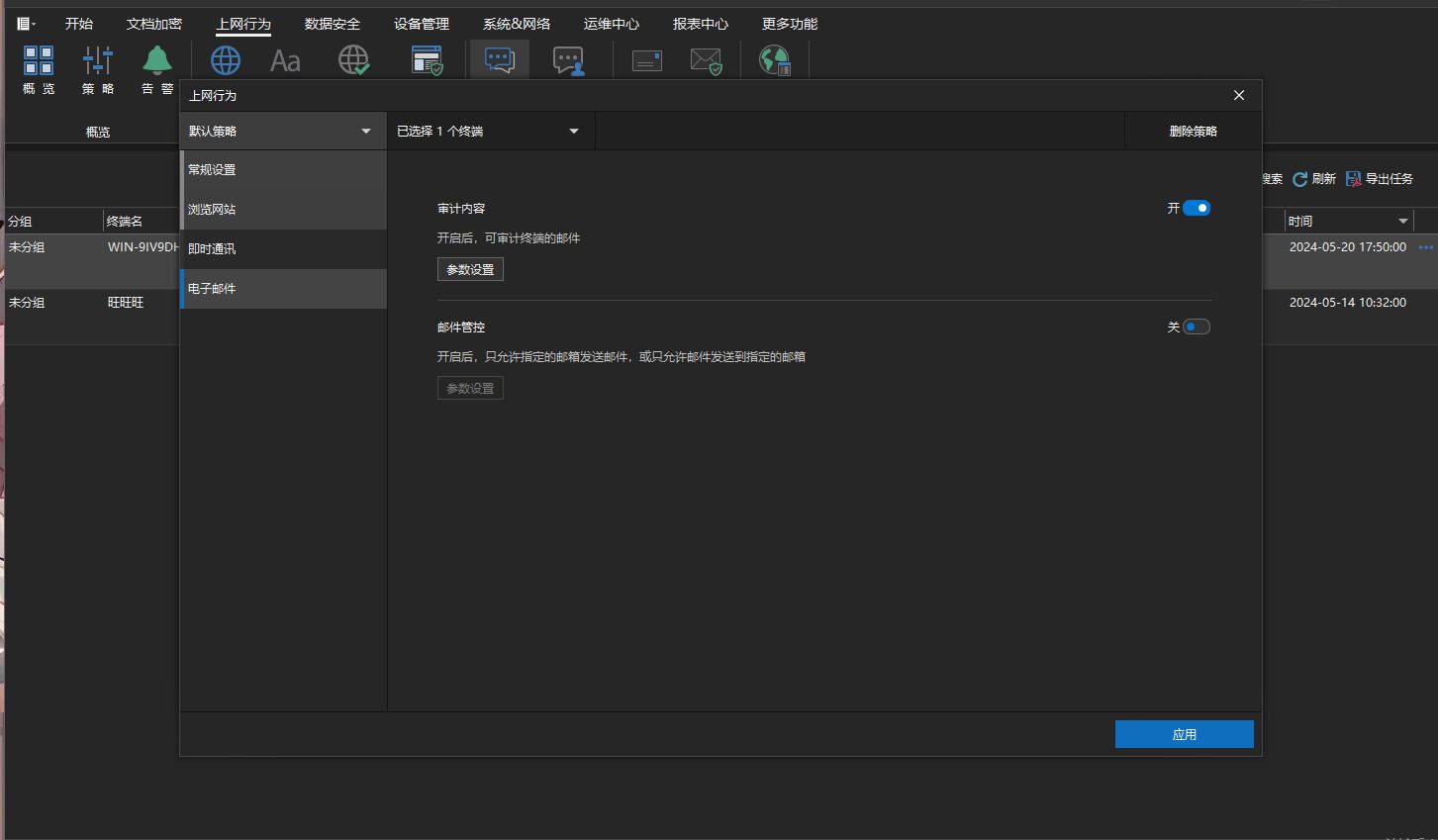
Task: Expand the 已选择 1 个终端 dropdown
Action: (491, 131)
